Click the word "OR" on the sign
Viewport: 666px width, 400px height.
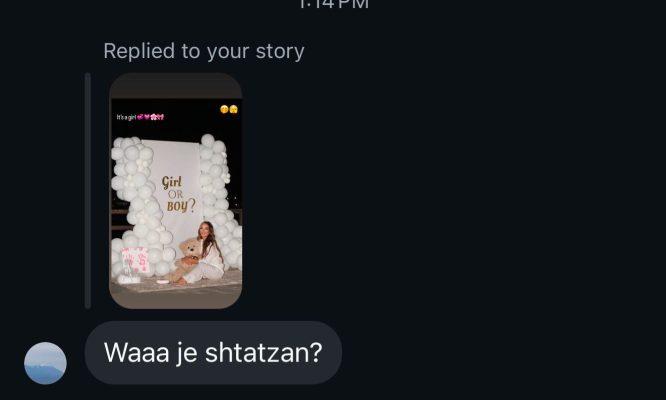175,195
